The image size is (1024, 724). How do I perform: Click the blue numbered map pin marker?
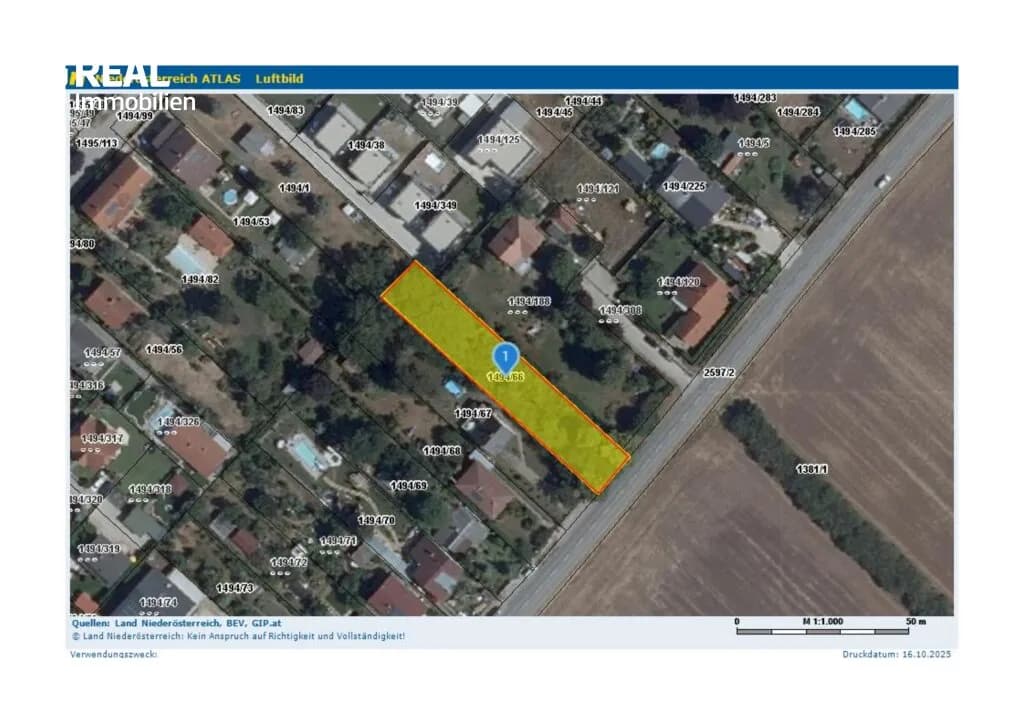pyautogui.click(x=505, y=358)
